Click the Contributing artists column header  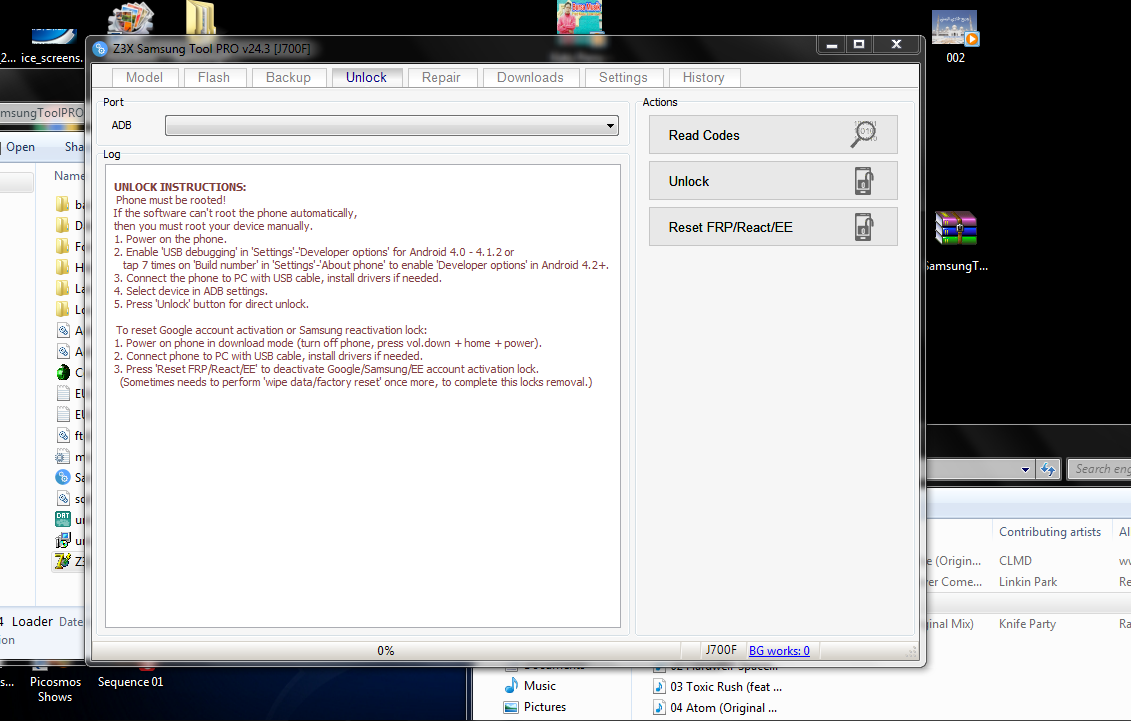[x=1049, y=531]
